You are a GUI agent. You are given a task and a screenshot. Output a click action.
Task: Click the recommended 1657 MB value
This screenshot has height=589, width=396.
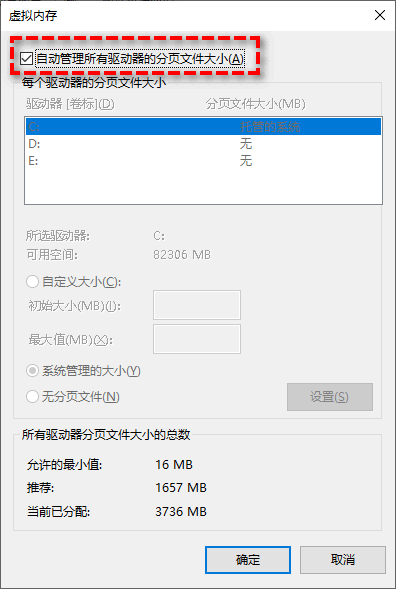[181, 488]
